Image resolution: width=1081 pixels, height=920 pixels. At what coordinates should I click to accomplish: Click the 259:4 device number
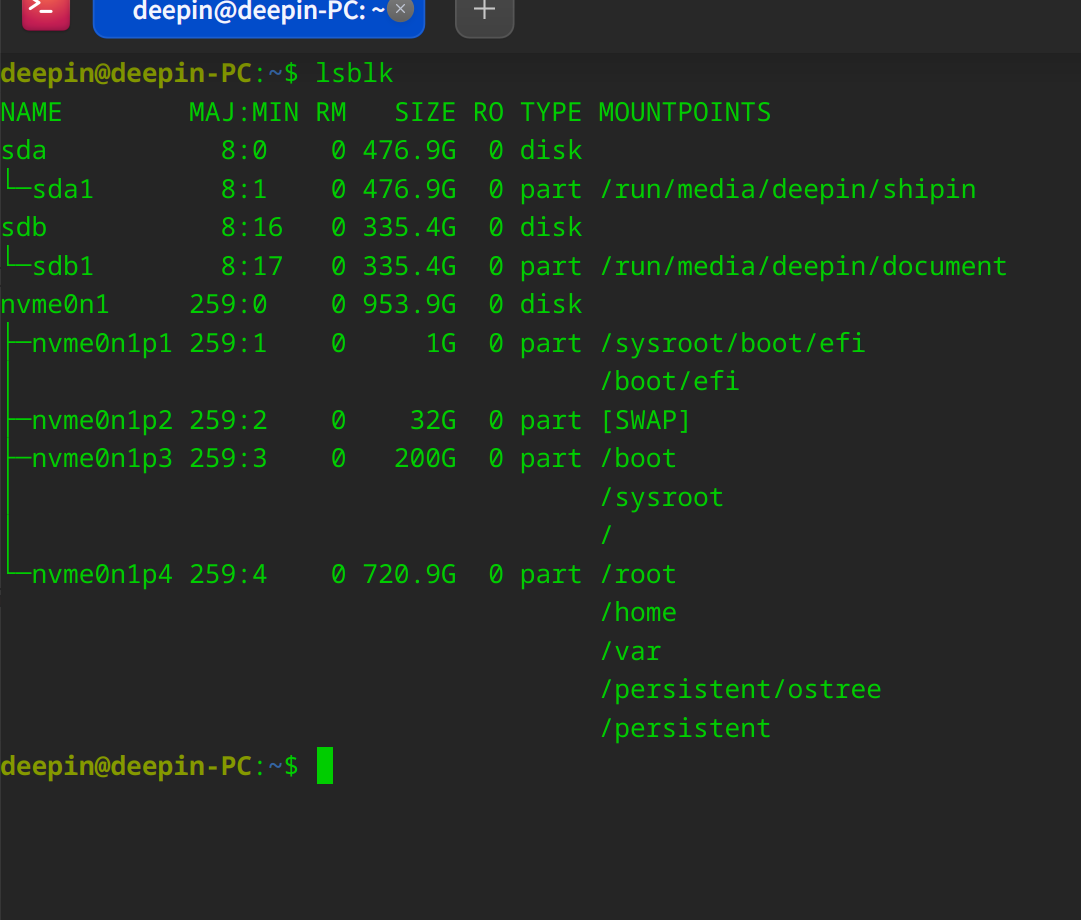coord(228,574)
